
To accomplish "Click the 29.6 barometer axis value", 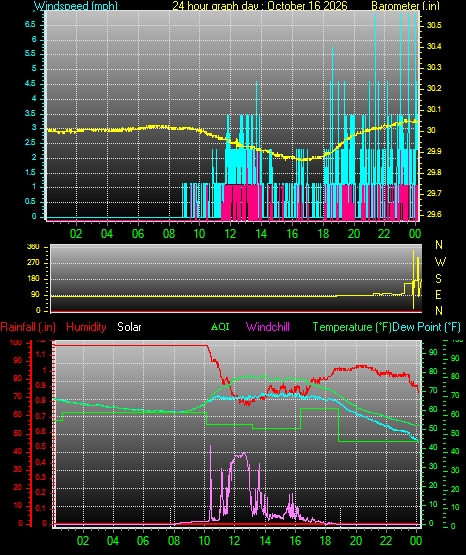I will tap(434, 214).
